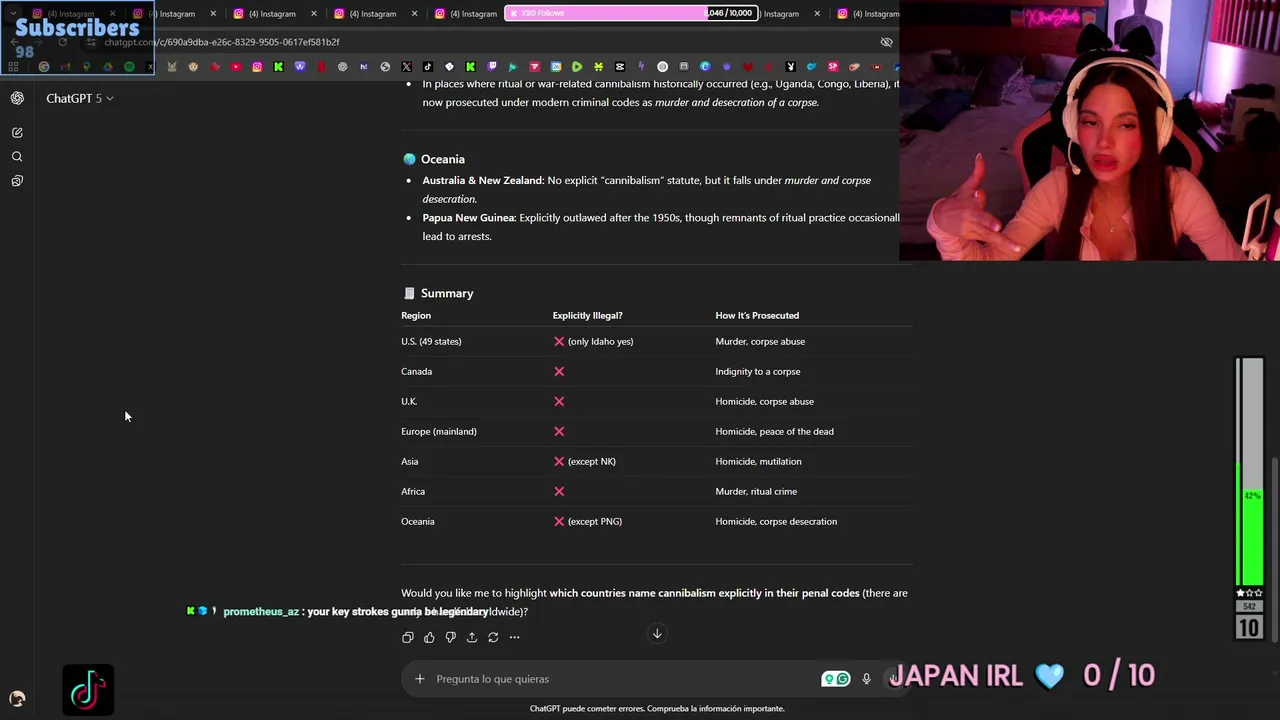Open the apps grid icon in bookmarks bar
Viewport: 1280px width, 720px height.
coord(13,67)
